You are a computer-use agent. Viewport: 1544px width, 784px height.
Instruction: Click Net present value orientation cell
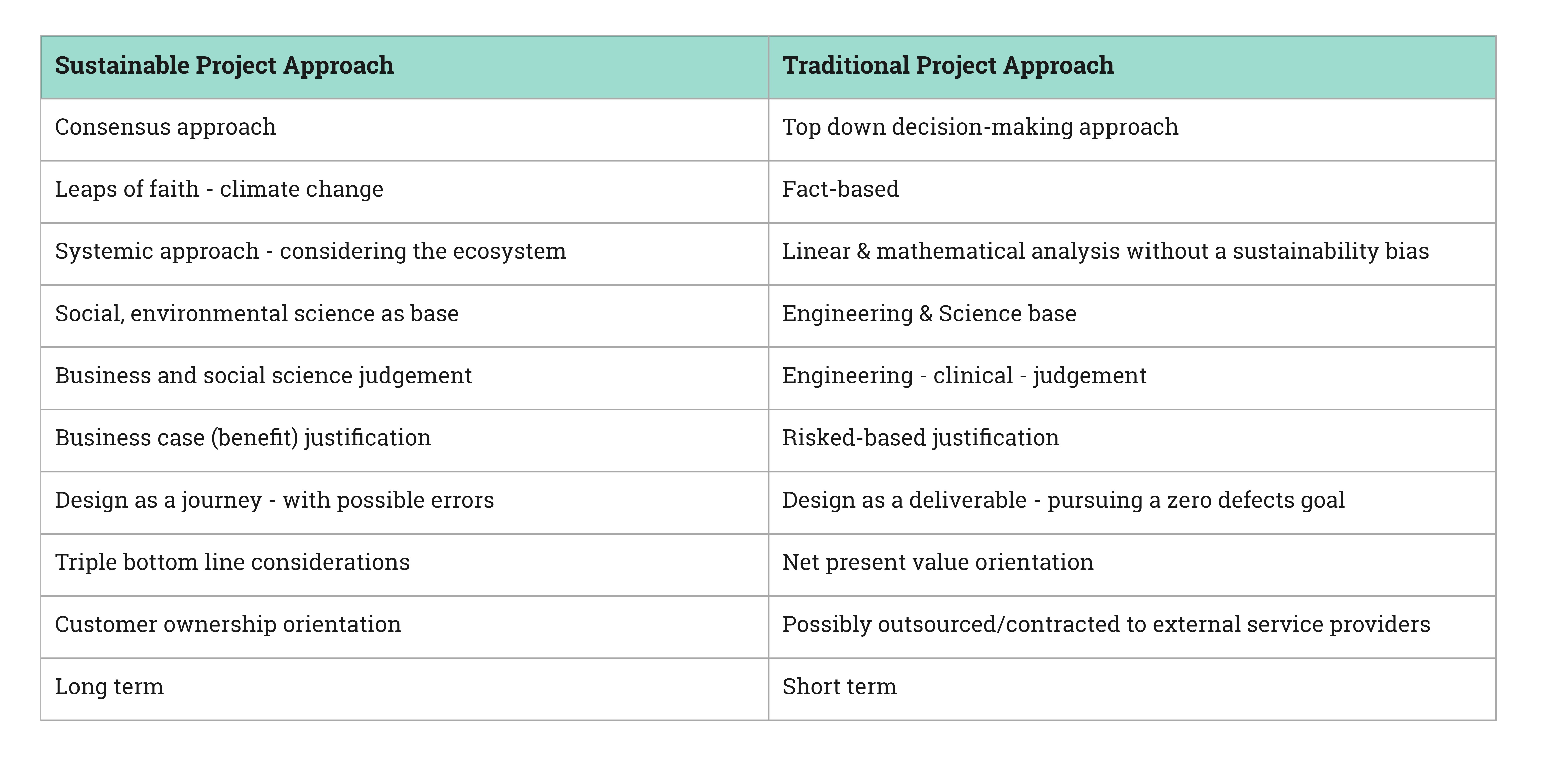pos(937,563)
